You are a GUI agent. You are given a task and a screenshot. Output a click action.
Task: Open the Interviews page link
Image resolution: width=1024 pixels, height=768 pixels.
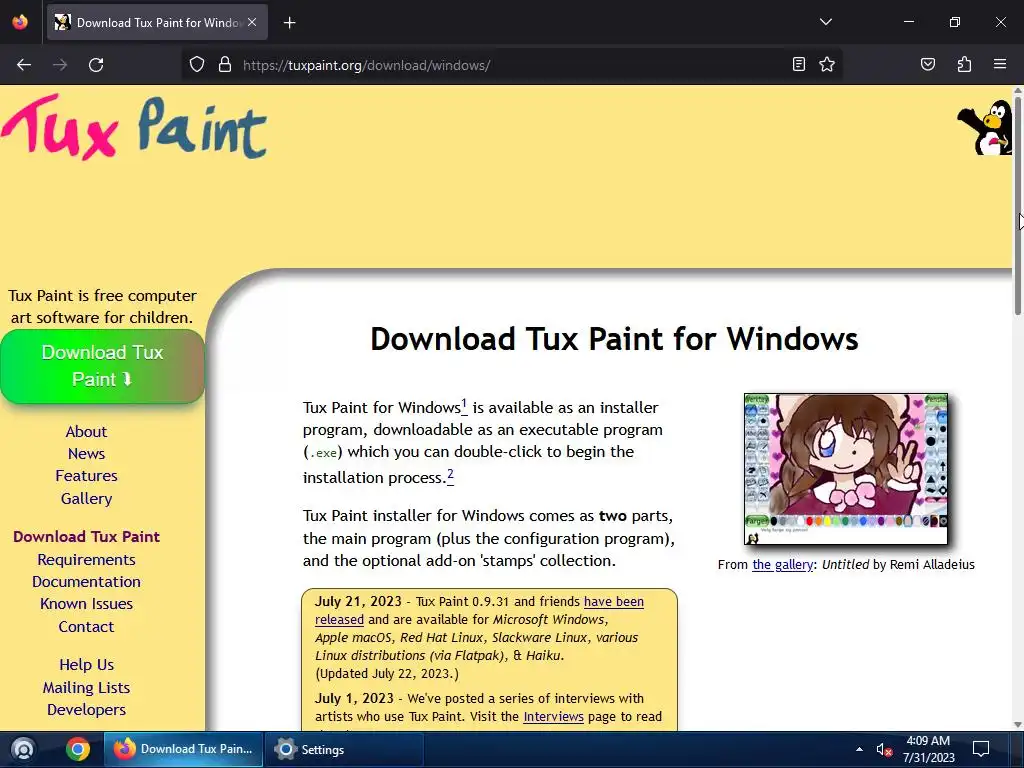[553, 716]
